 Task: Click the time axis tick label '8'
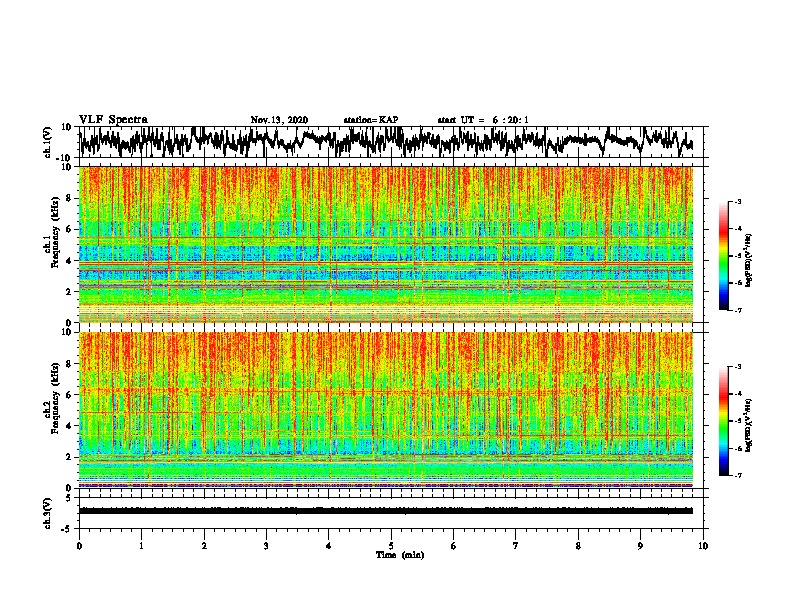pyautogui.click(x=578, y=546)
